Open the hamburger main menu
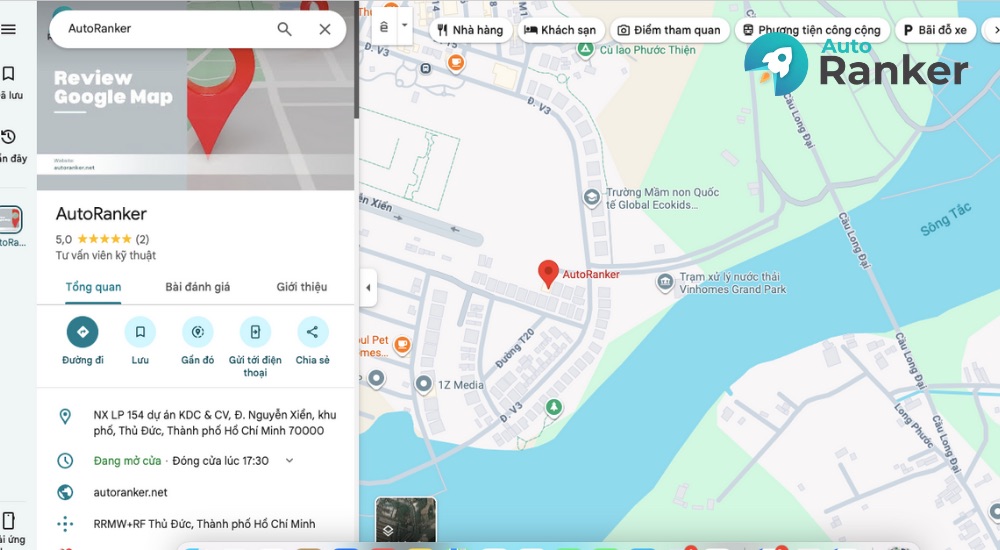1000x550 pixels. pos(8,29)
